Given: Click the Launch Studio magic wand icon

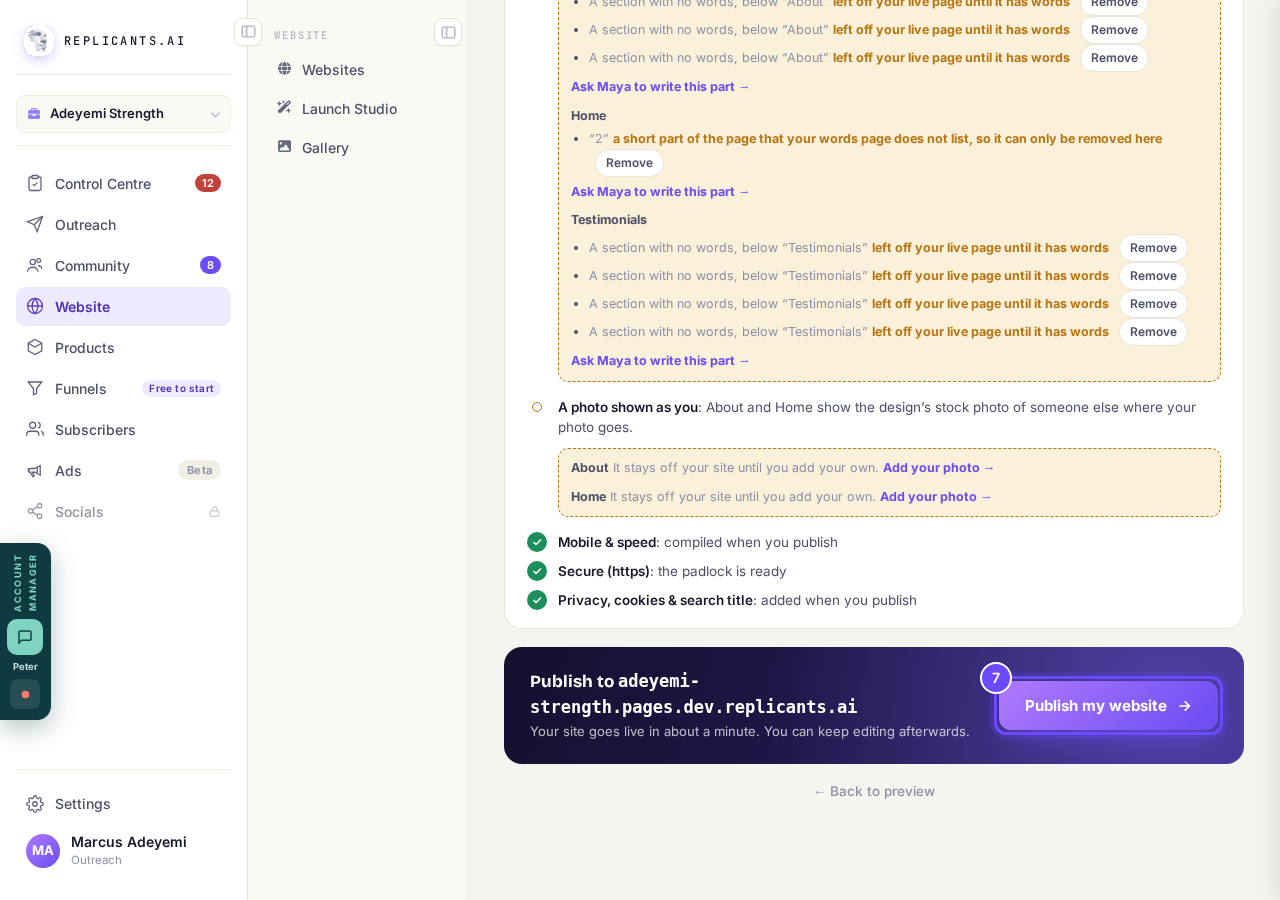Looking at the screenshot, I should (x=284, y=107).
